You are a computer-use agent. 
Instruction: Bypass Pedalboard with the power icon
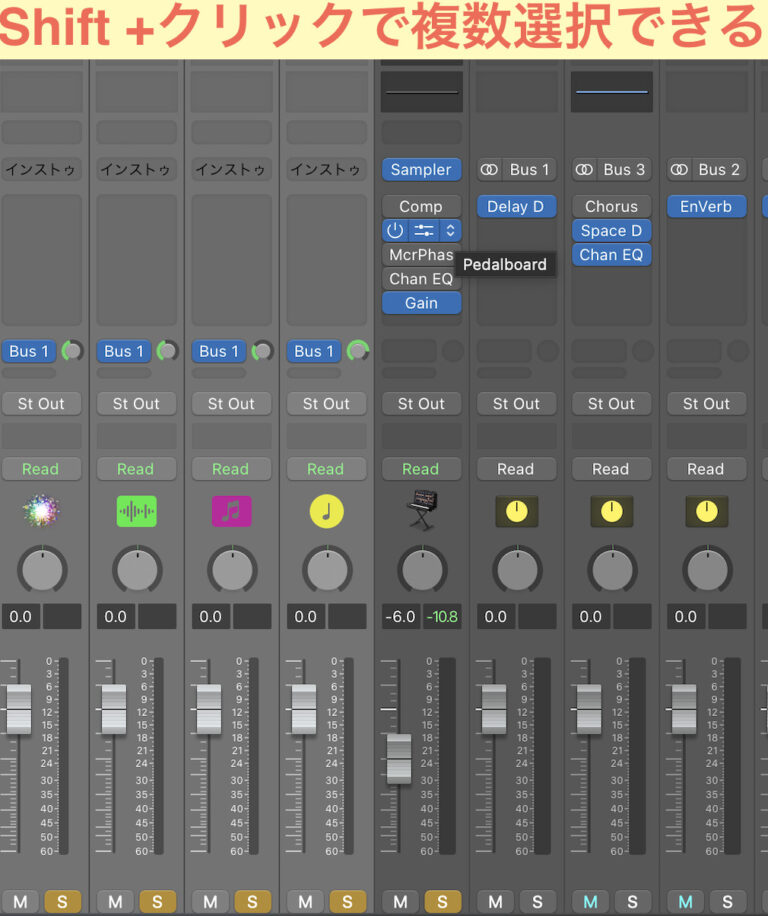pyautogui.click(x=395, y=230)
